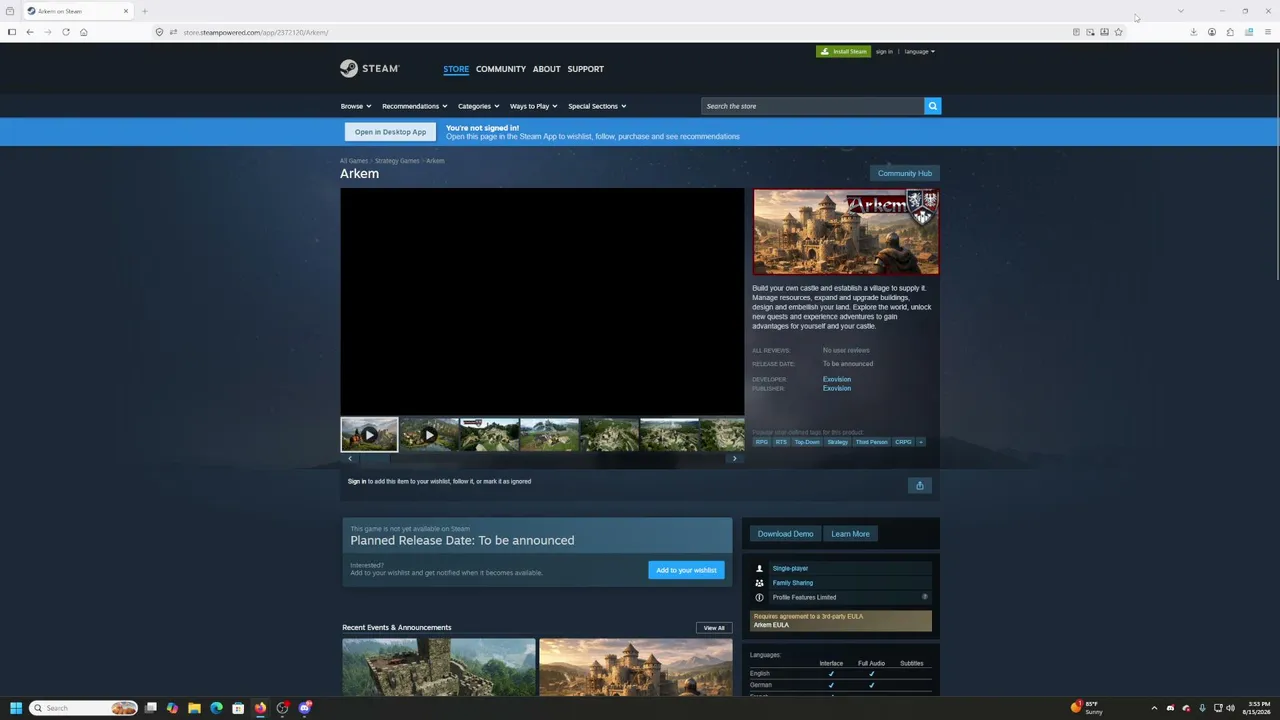Viewport: 1280px width, 720px height.
Task: Click the Exovision developer link
Action: click(x=837, y=379)
